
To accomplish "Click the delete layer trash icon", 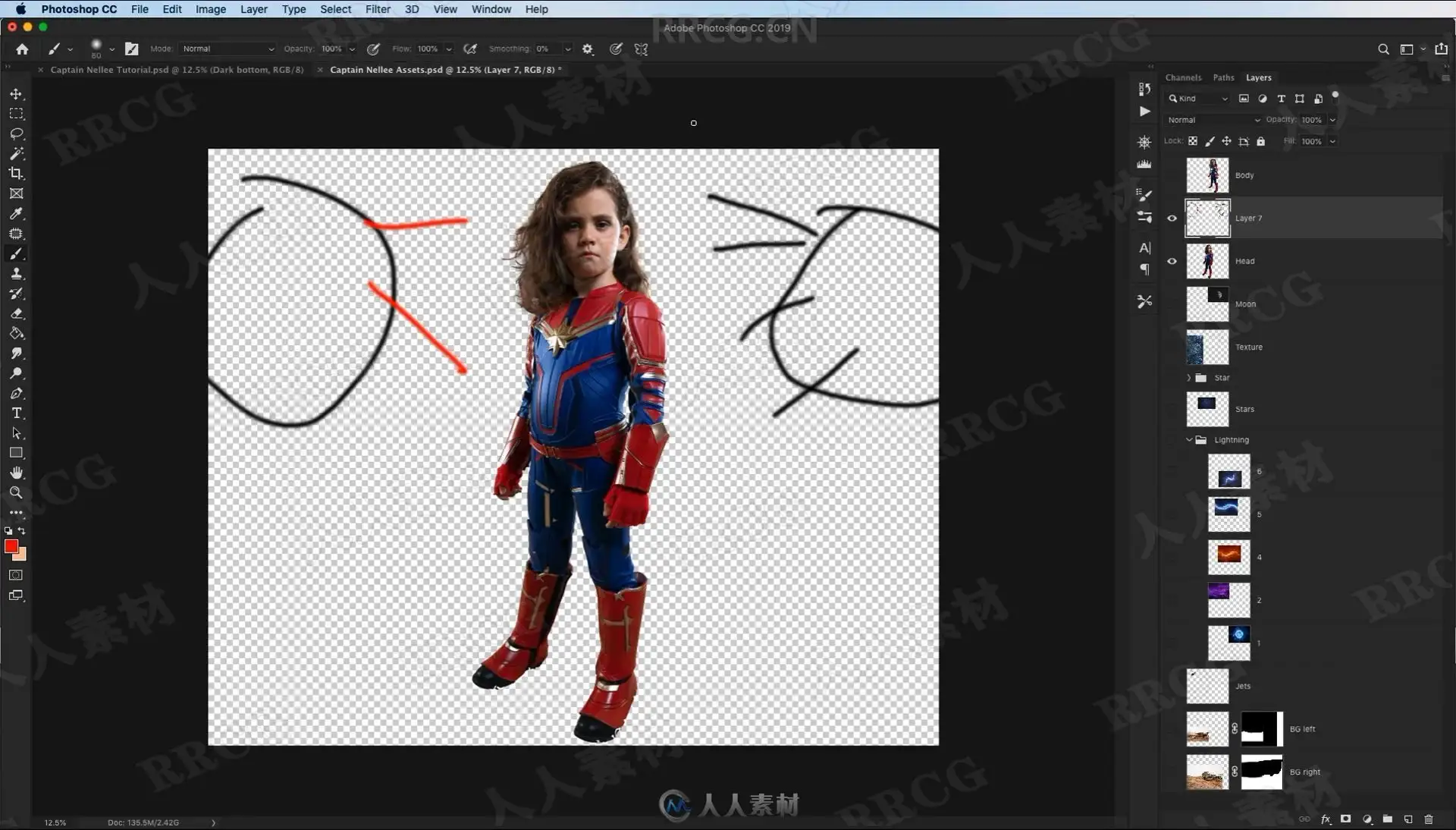I will tap(1429, 819).
